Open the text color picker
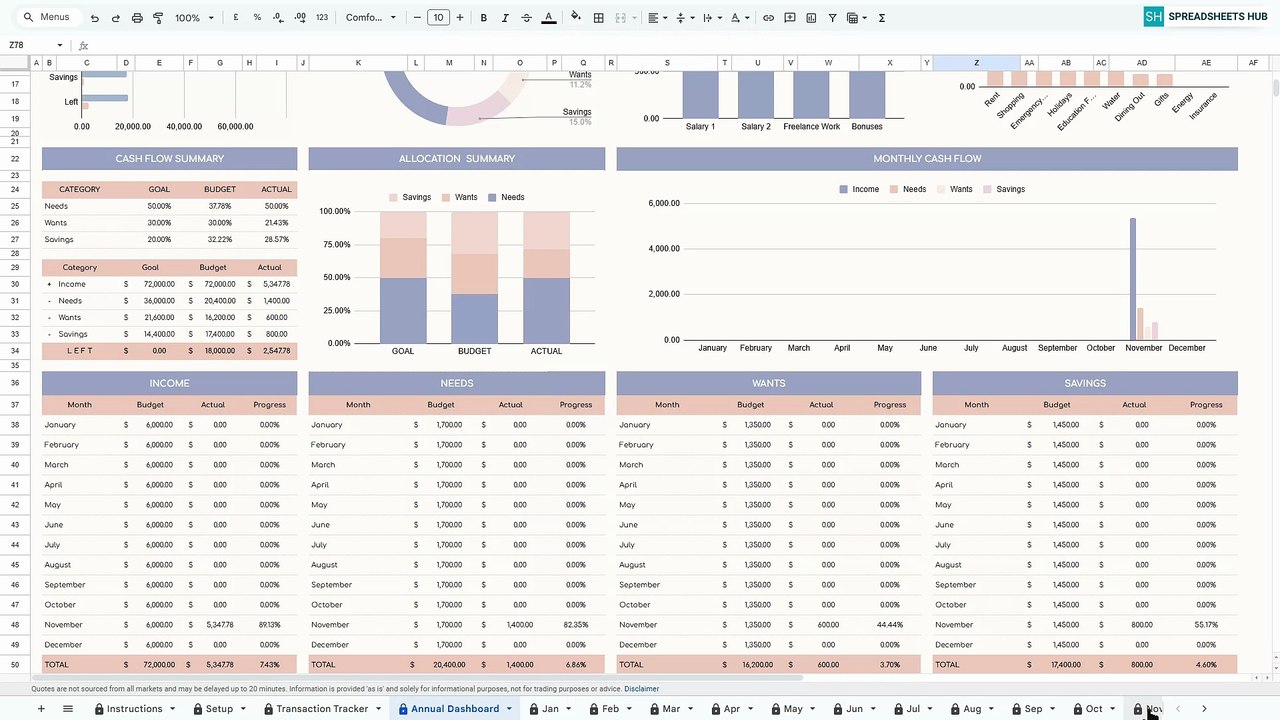The width and height of the screenshot is (1280, 720). (x=548, y=18)
